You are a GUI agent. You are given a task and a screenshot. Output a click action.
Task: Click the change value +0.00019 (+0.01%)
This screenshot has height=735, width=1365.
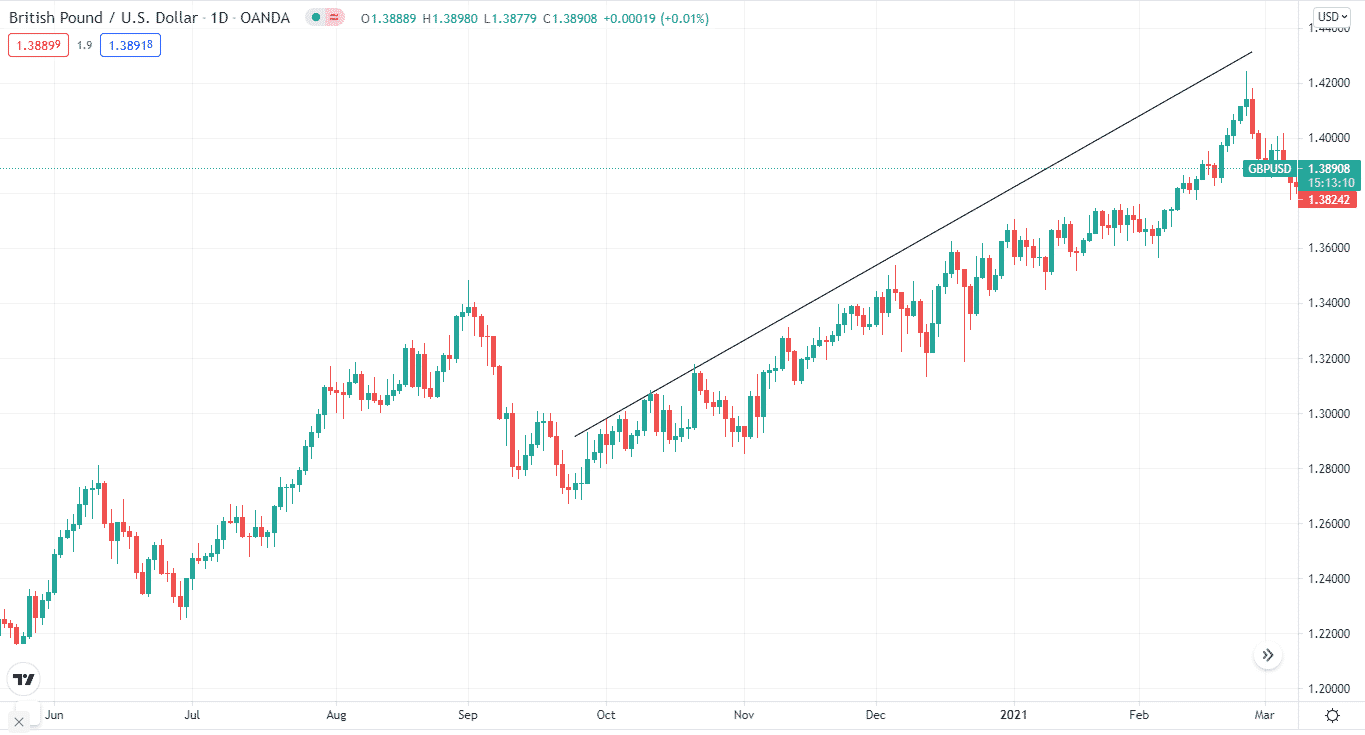coord(655,18)
